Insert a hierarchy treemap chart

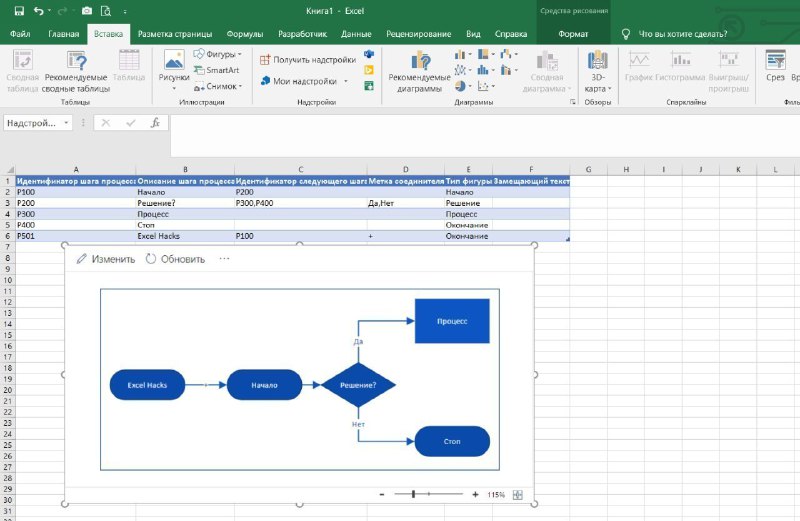tap(483, 54)
